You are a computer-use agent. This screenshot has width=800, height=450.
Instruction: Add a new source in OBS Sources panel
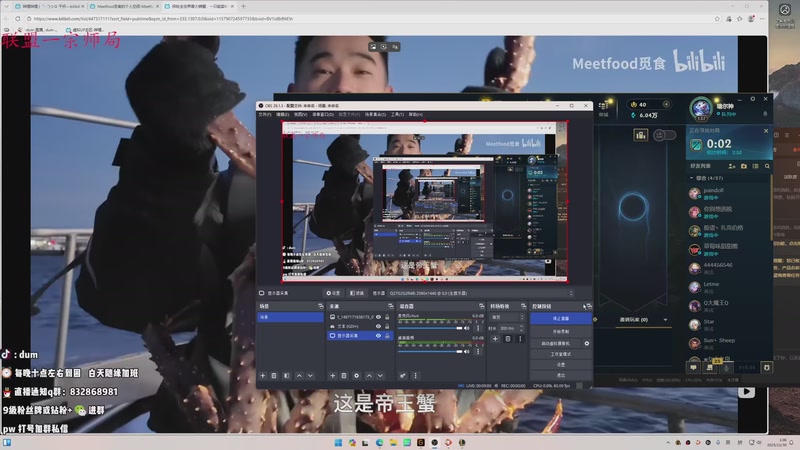[x=333, y=375]
